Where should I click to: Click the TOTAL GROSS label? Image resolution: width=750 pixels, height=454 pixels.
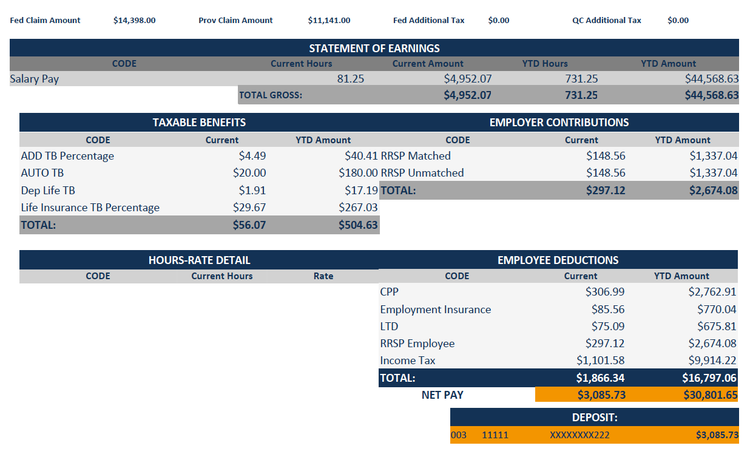[x=271, y=95]
